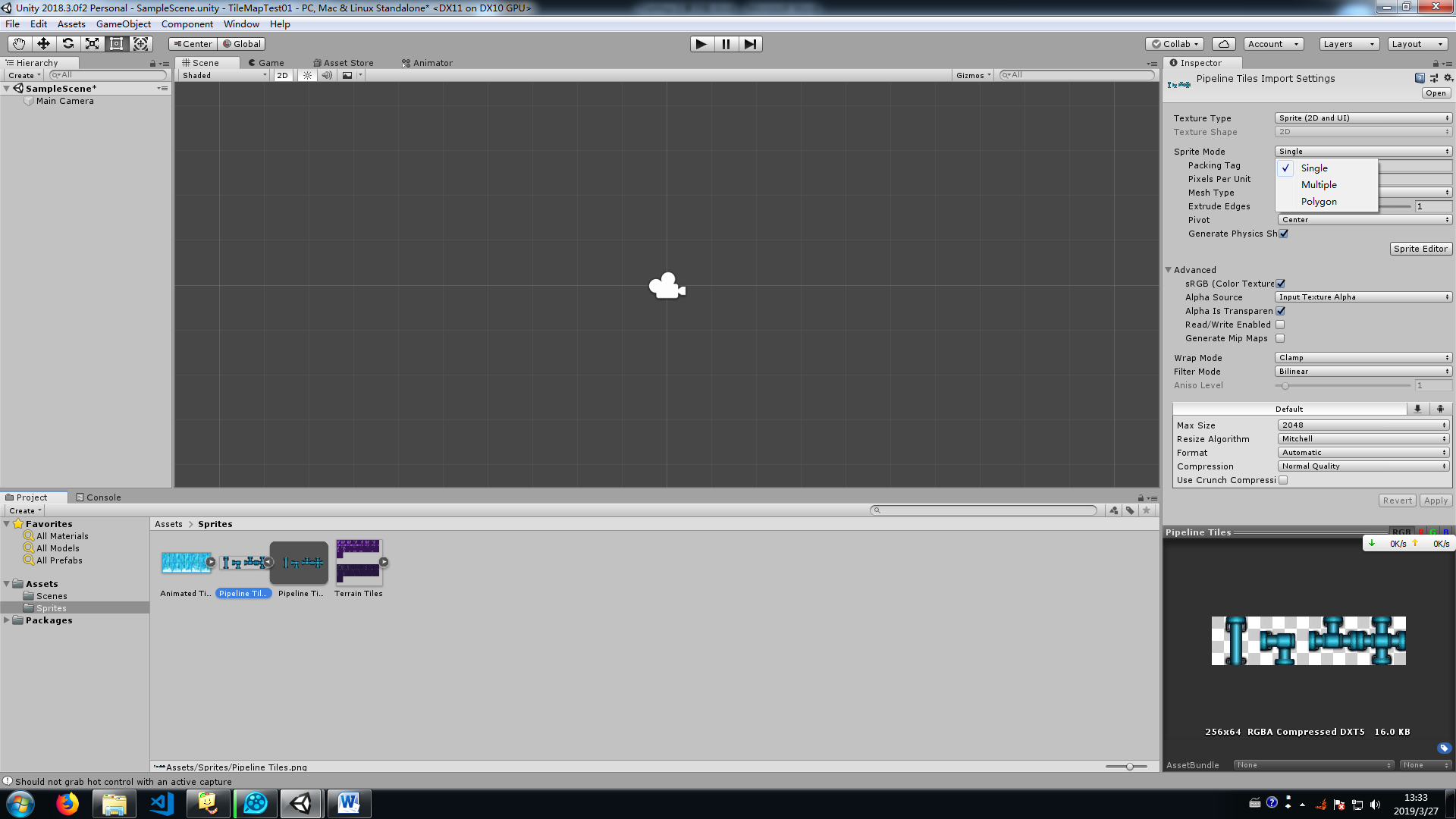Enable Generate Mip Maps checkbox
This screenshot has width=1456, height=819.
(x=1280, y=338)
